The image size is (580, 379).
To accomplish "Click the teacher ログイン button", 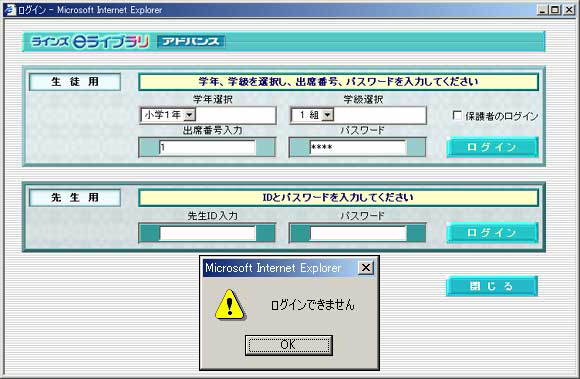I will point(492,233).
